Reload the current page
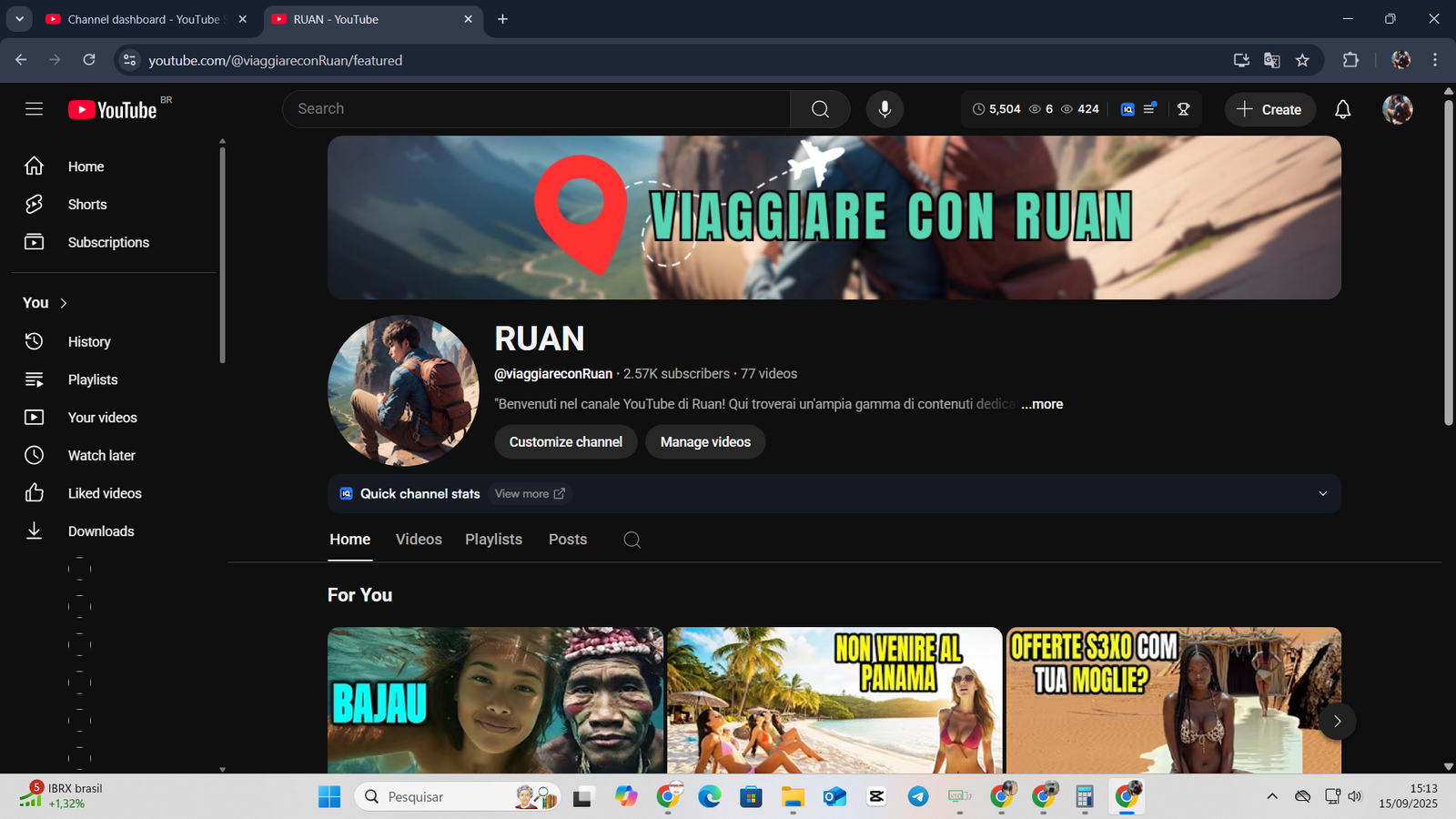This screenshot has width=1456, height=819. pos(89,60)
